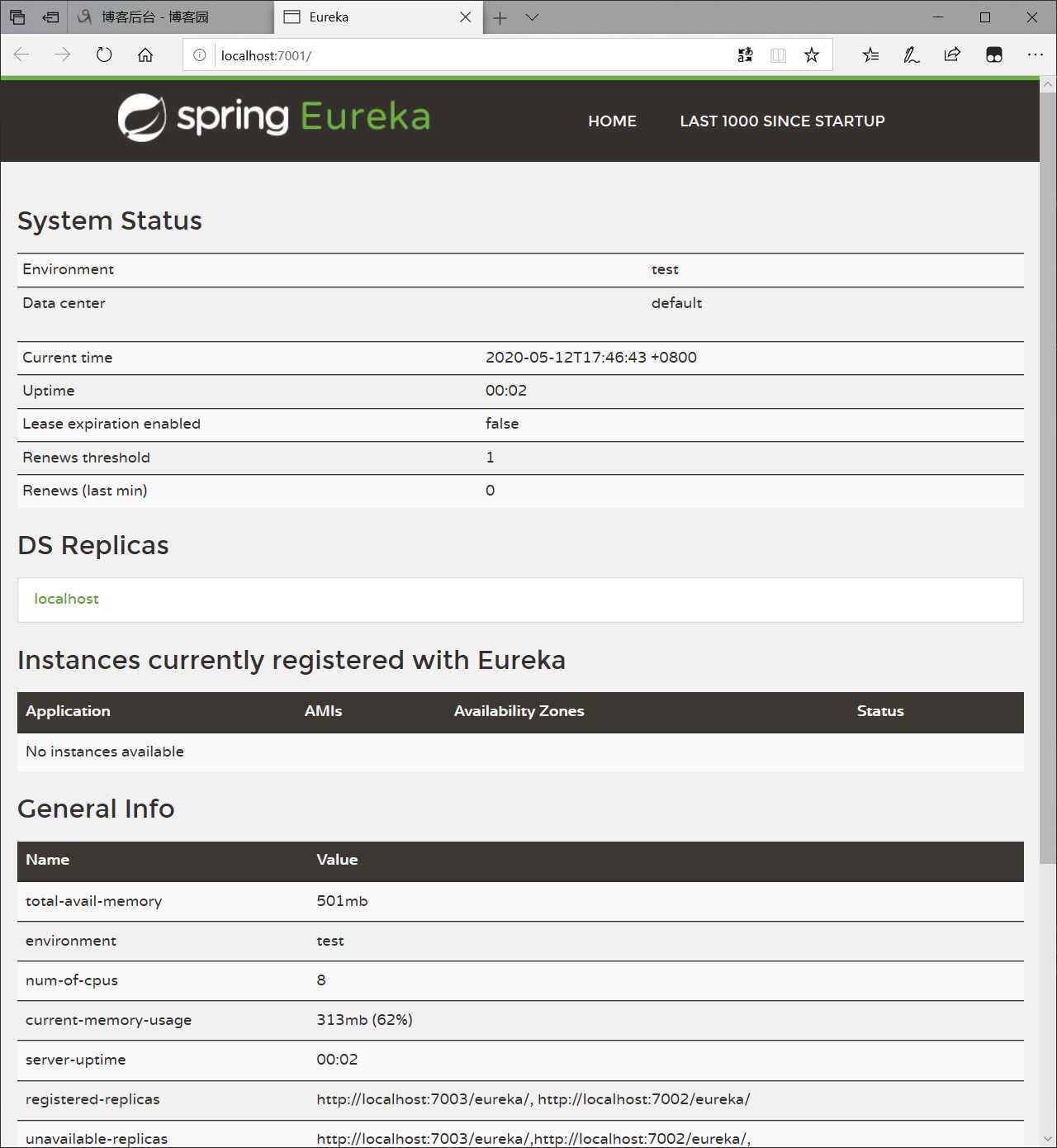Reload the Eureka page
The height and width of the screenshot is (1148, 1057).
tap(104, 55)
